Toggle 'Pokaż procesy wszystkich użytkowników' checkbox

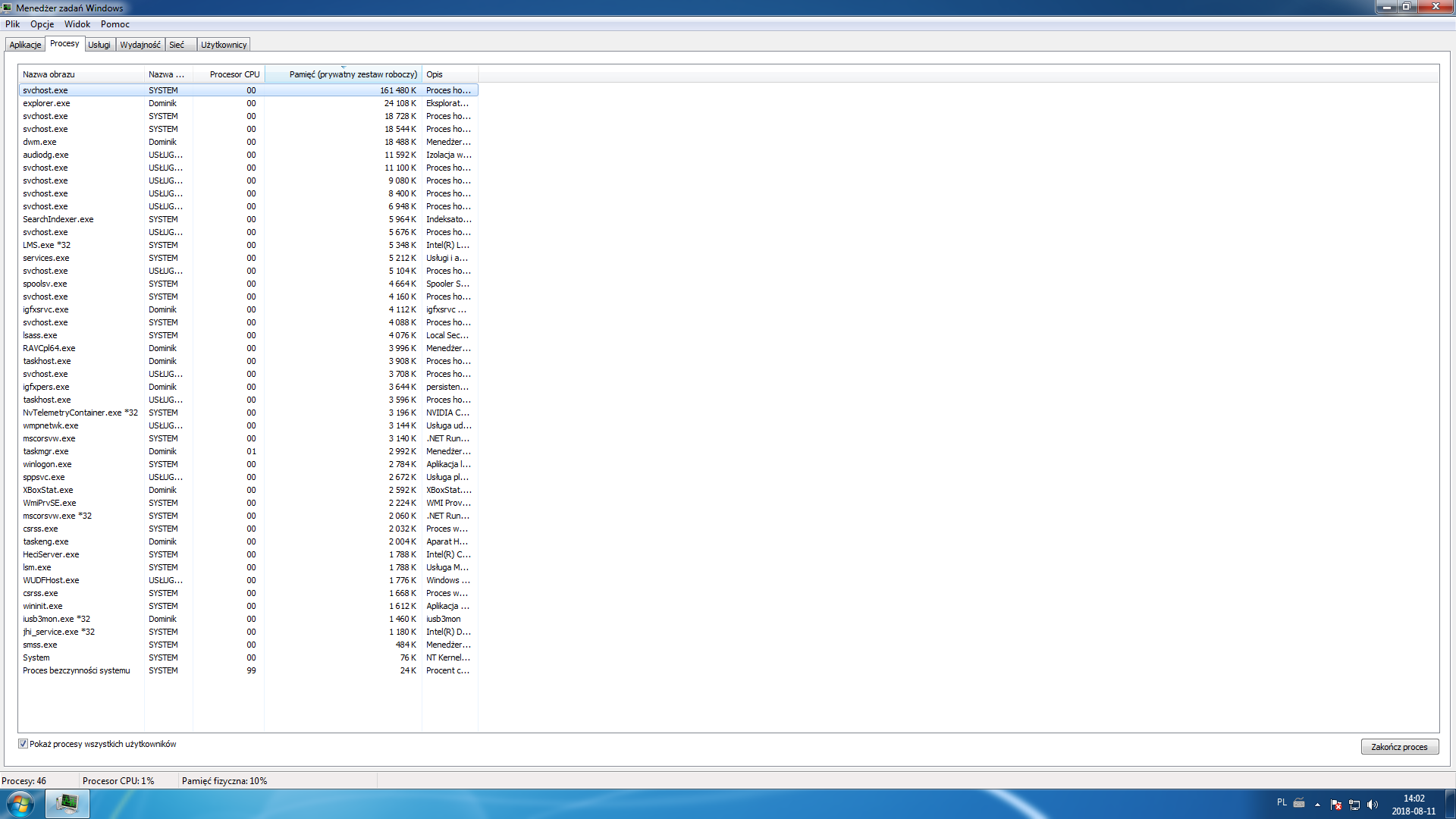23,744
